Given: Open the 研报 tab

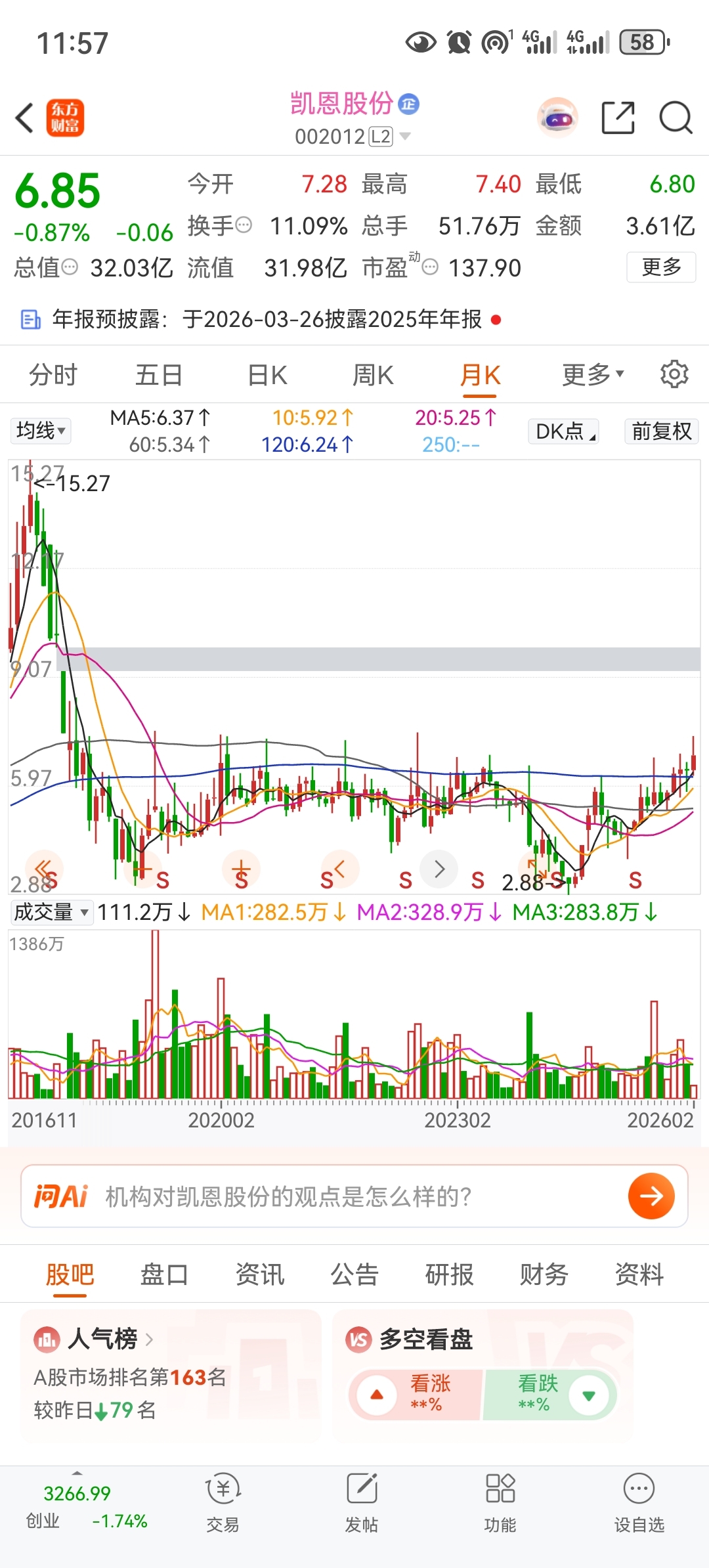Looking at the screenshot, I should (449, 1274).
